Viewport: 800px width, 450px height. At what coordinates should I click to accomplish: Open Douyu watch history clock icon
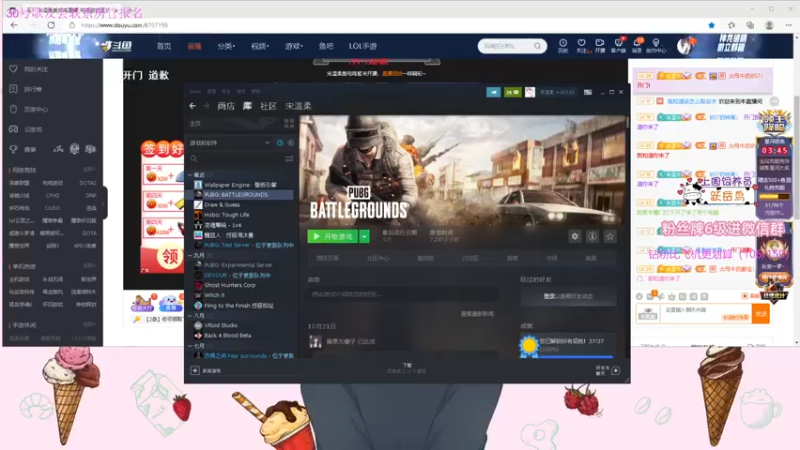coord(563,45)
